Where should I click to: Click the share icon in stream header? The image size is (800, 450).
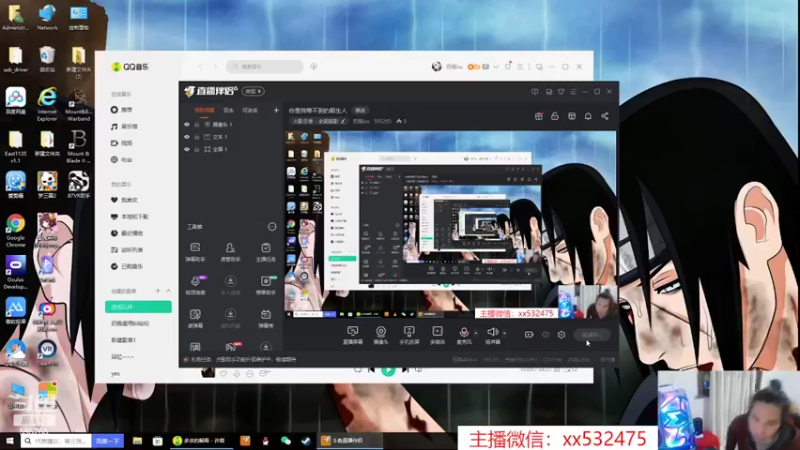coord(605,116)
